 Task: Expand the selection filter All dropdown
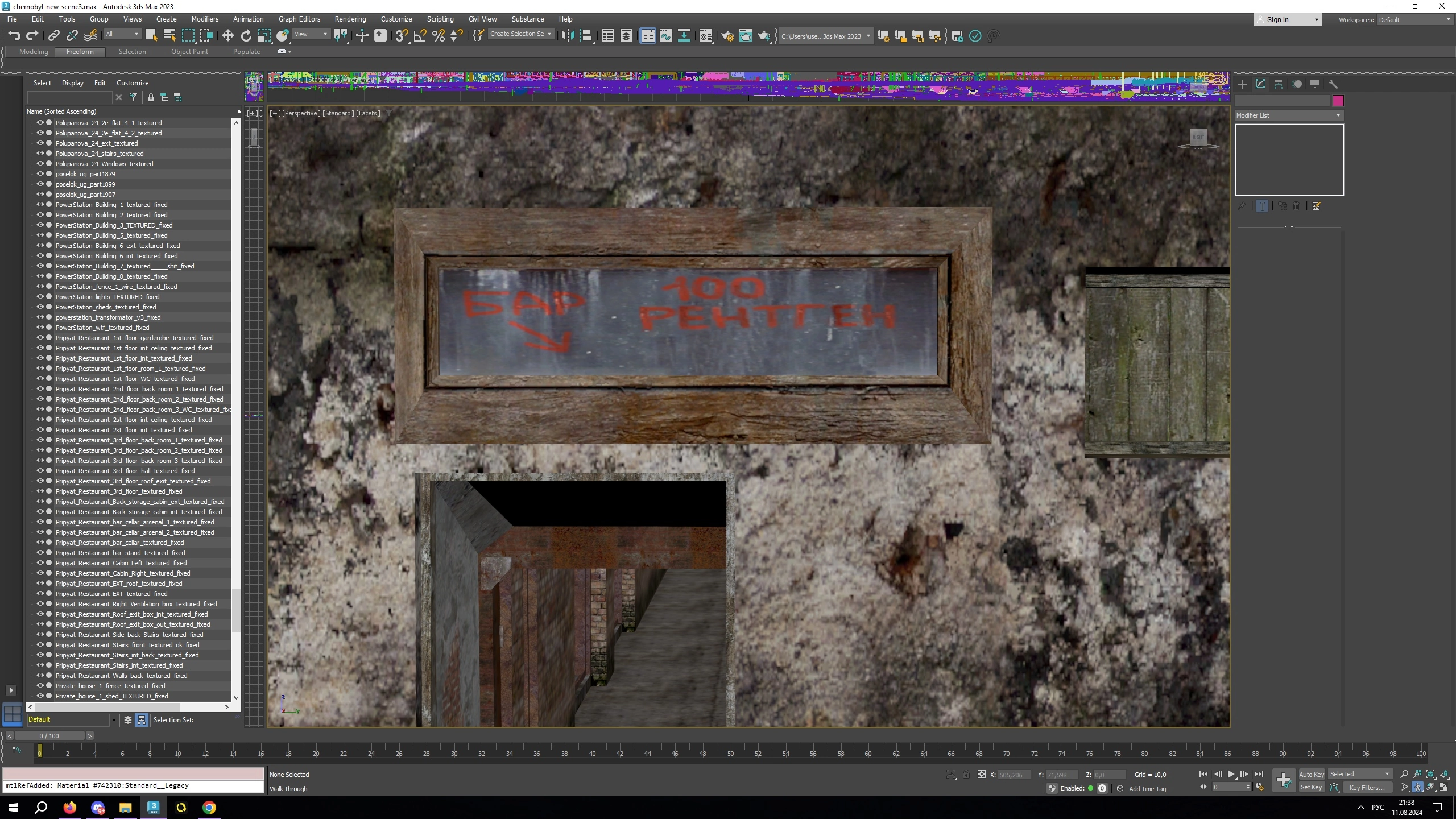[x=122, y=34]
